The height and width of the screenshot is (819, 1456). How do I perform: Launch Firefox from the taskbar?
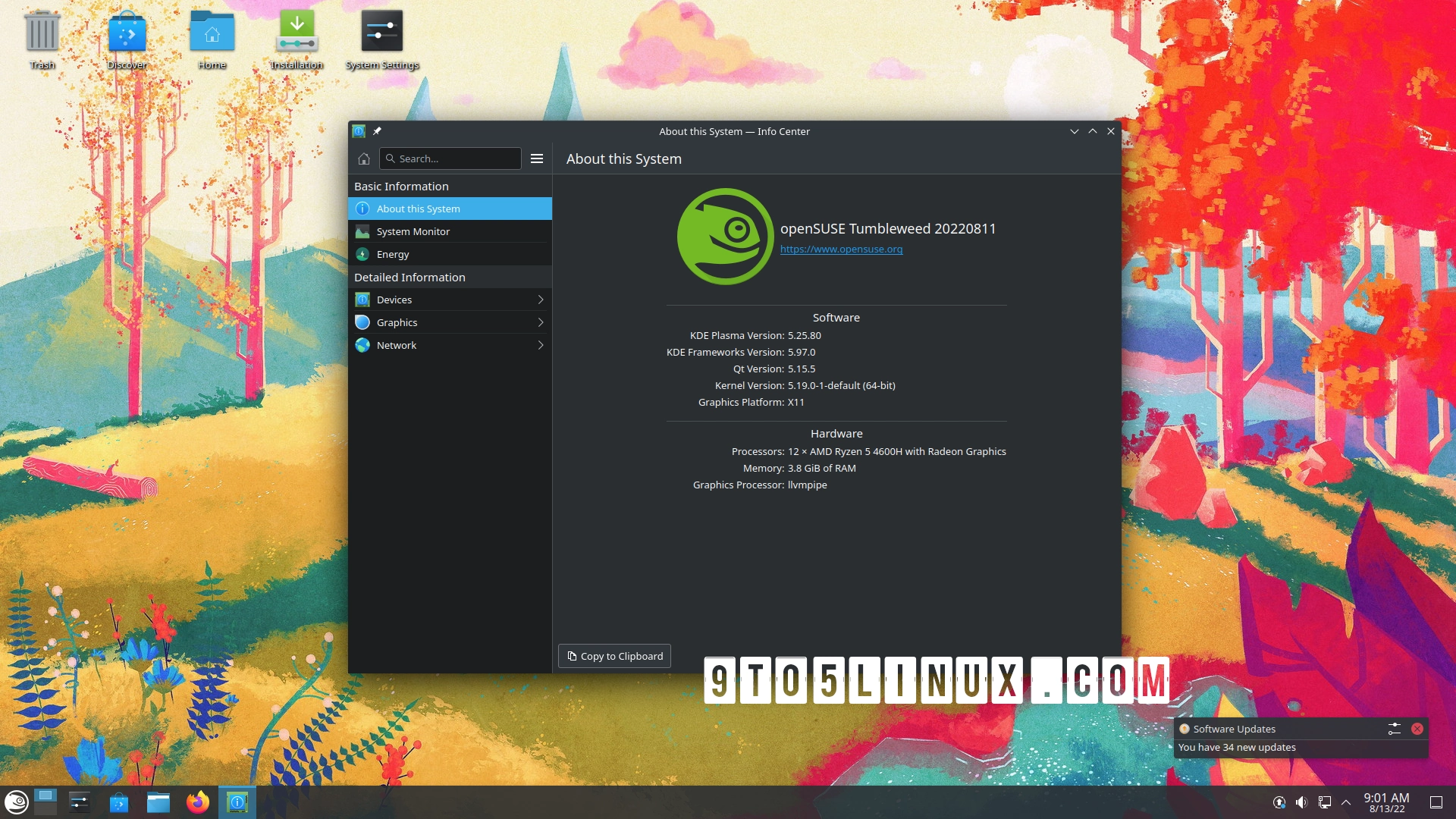[x=198, y=802]
